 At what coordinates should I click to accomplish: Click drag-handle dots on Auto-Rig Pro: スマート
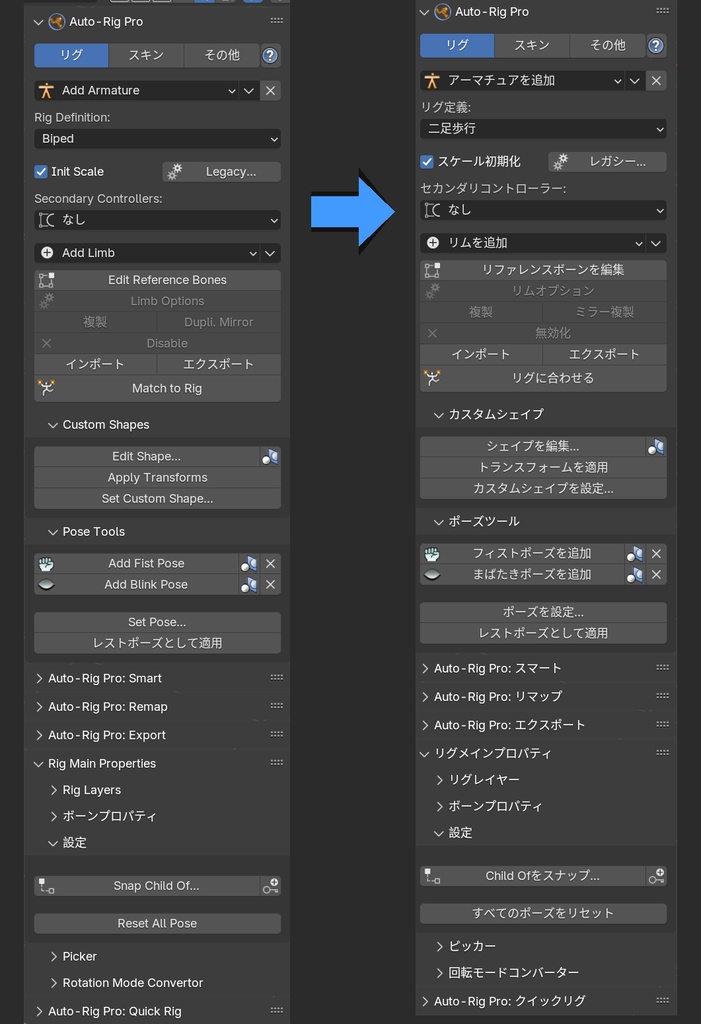[x=662, y=667]
